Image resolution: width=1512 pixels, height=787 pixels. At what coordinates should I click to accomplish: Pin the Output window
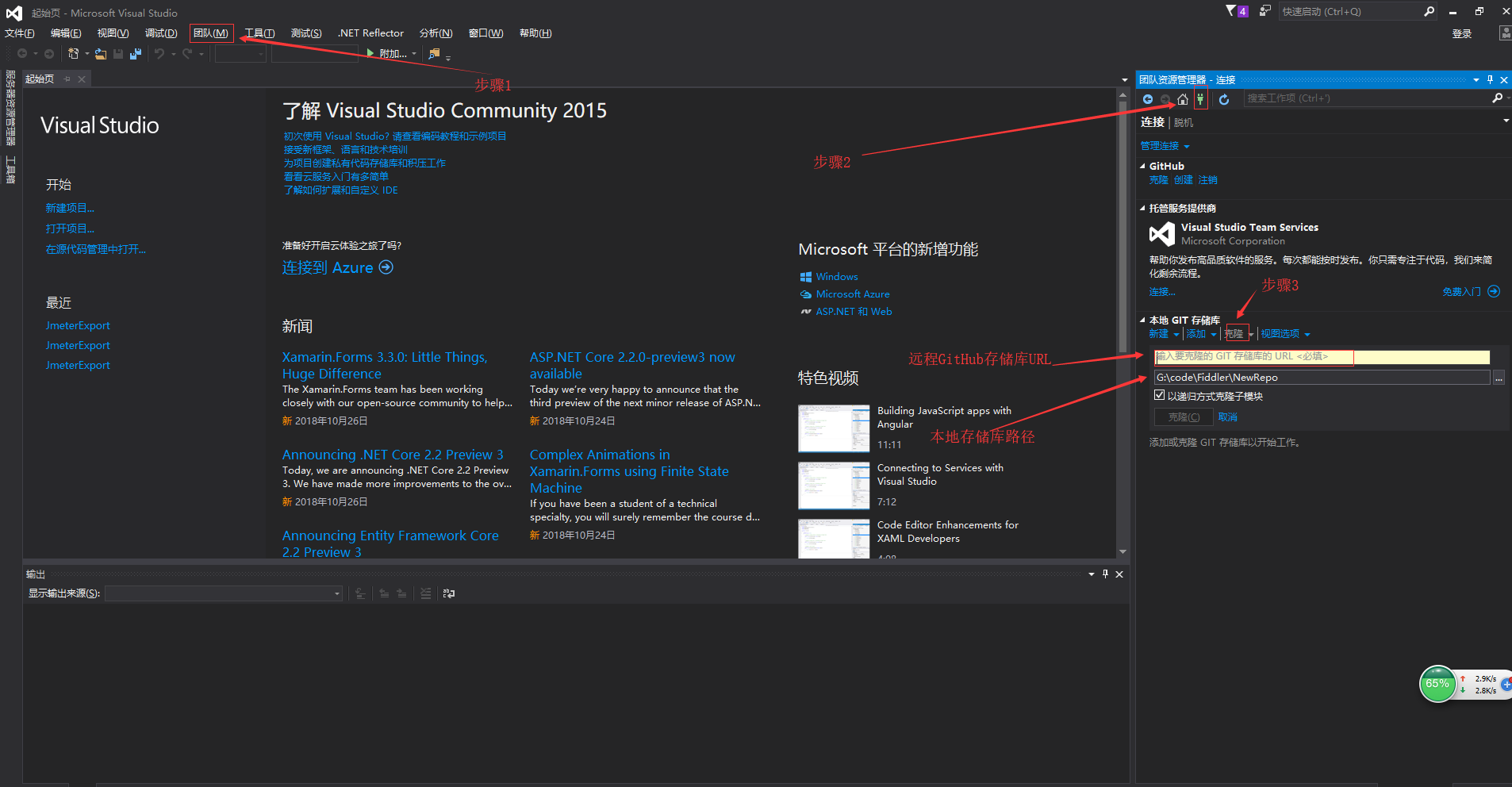[x=1105, y=574]
